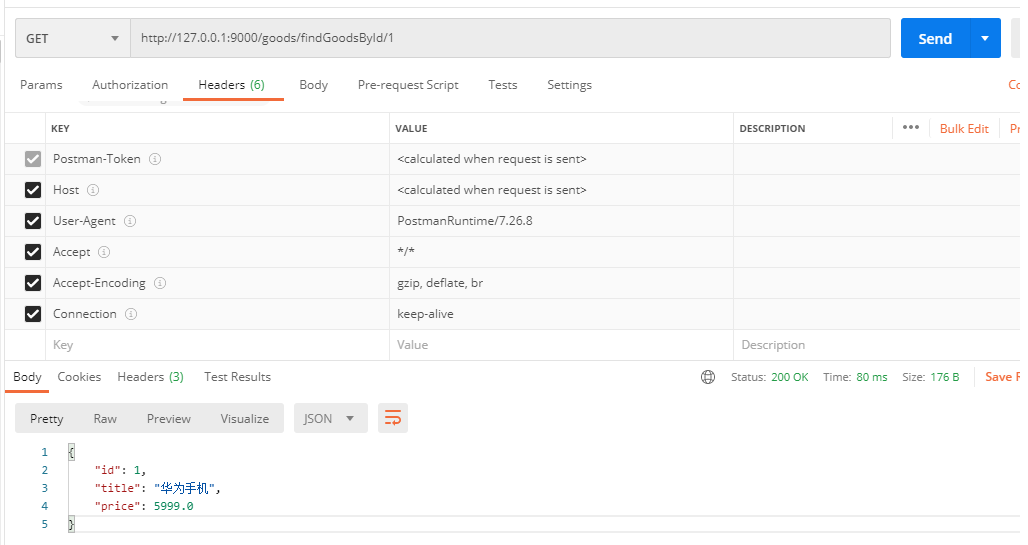The image size is (1028, 545).
Task: Click the info icon beside User-Agent
Action: pyautogui.click(x=130, y=221)
